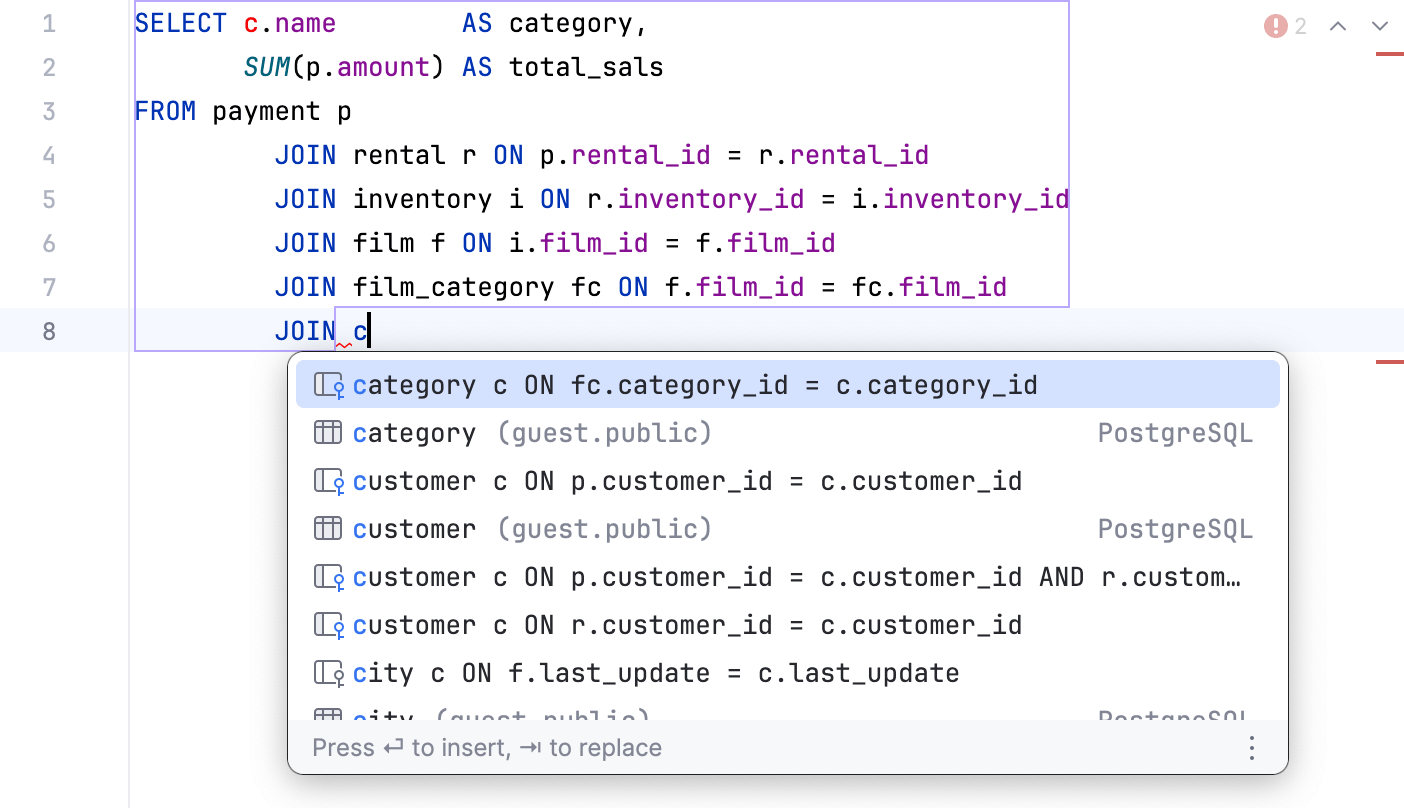
Task: Select customer c ON p.customer_id = c.customer_id
Action: click(x=686, y=482)
